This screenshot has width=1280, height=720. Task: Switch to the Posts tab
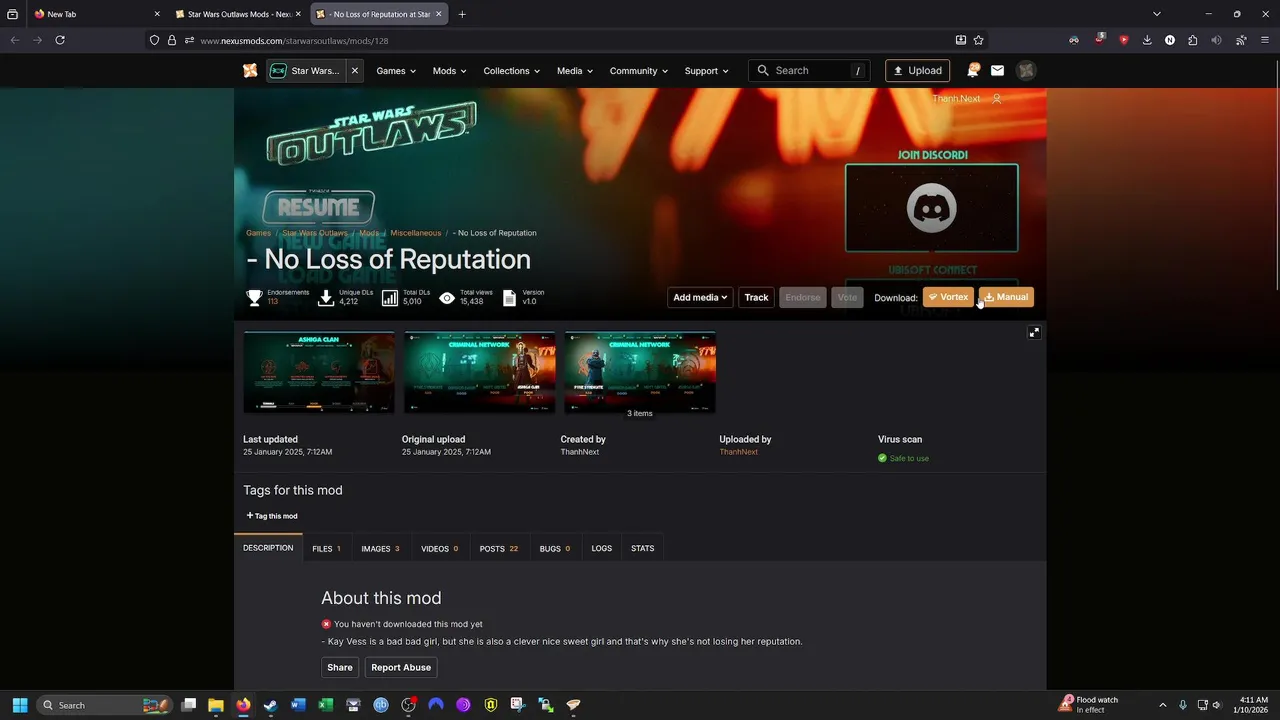(x=498, y=548)
